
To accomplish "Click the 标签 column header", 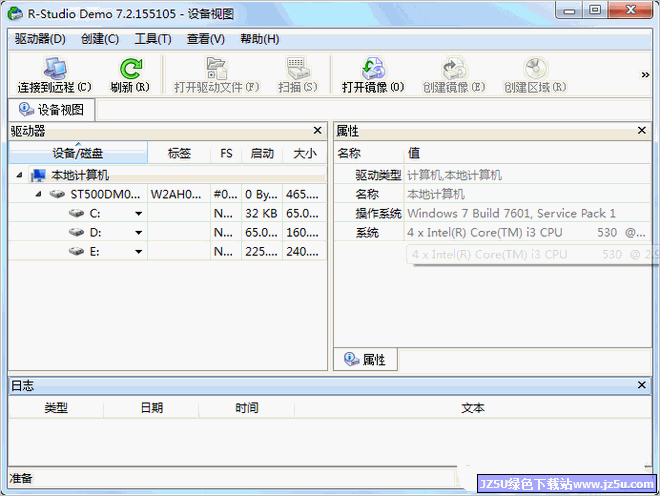I will coord(179,153).
